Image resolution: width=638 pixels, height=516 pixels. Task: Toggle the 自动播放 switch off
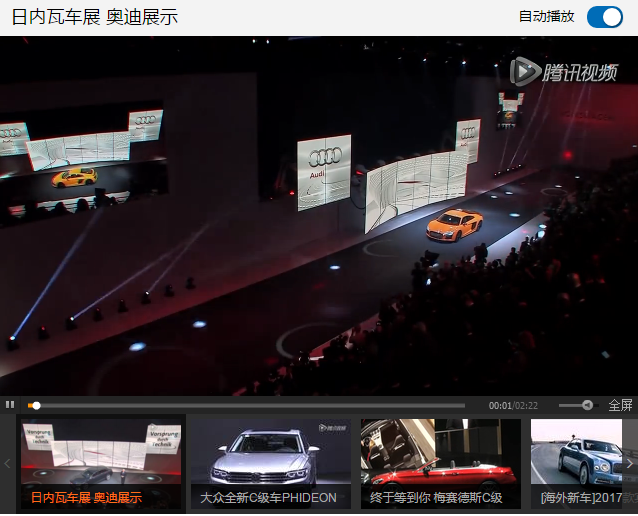point(605,17)
